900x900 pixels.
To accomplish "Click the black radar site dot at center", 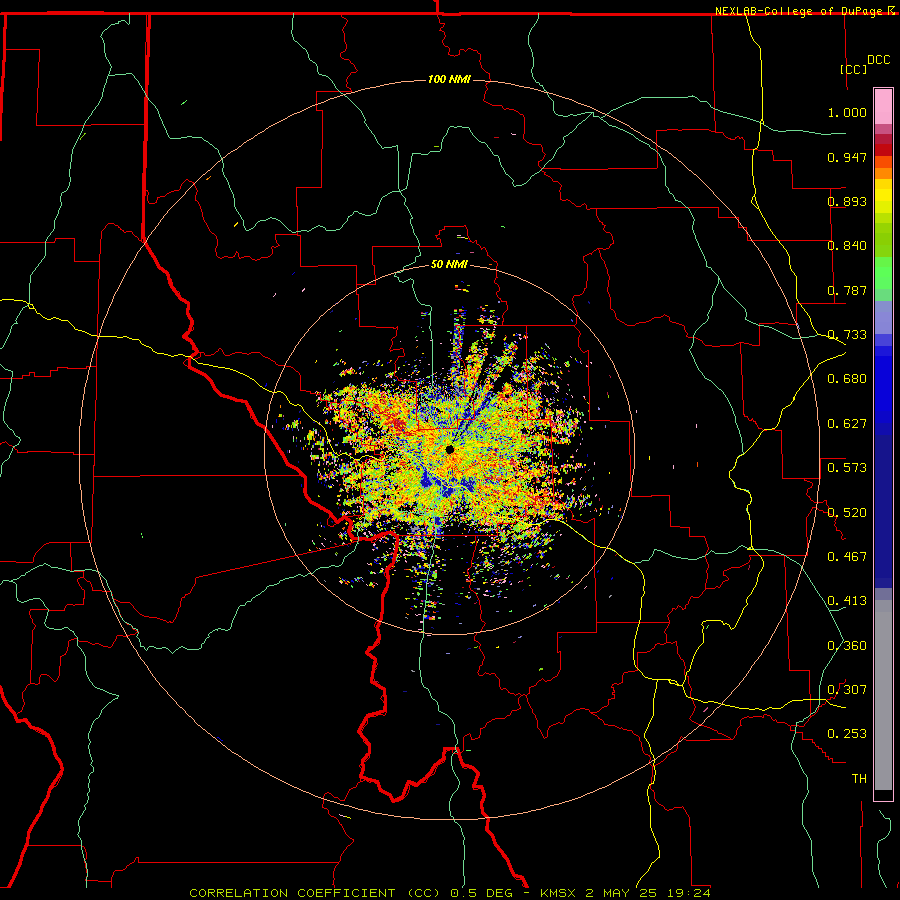I will pyautogui.click(x=450, y=450).
